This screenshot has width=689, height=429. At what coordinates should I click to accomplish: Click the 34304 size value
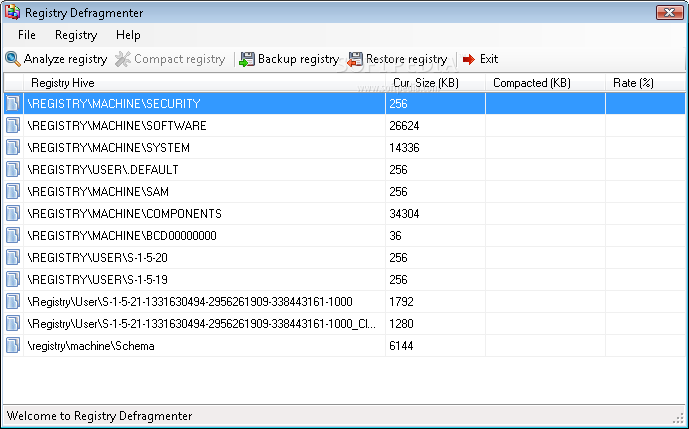point(404,214)
